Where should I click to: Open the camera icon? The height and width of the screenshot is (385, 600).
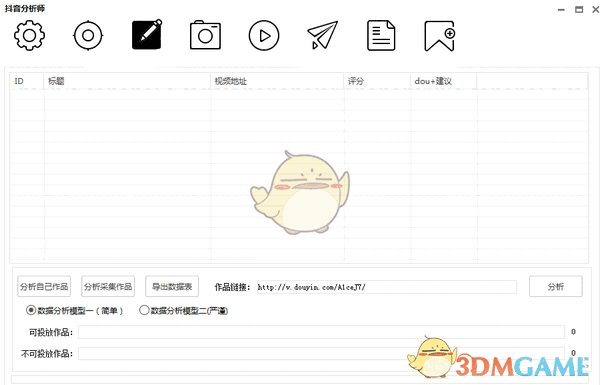point(205,35)
